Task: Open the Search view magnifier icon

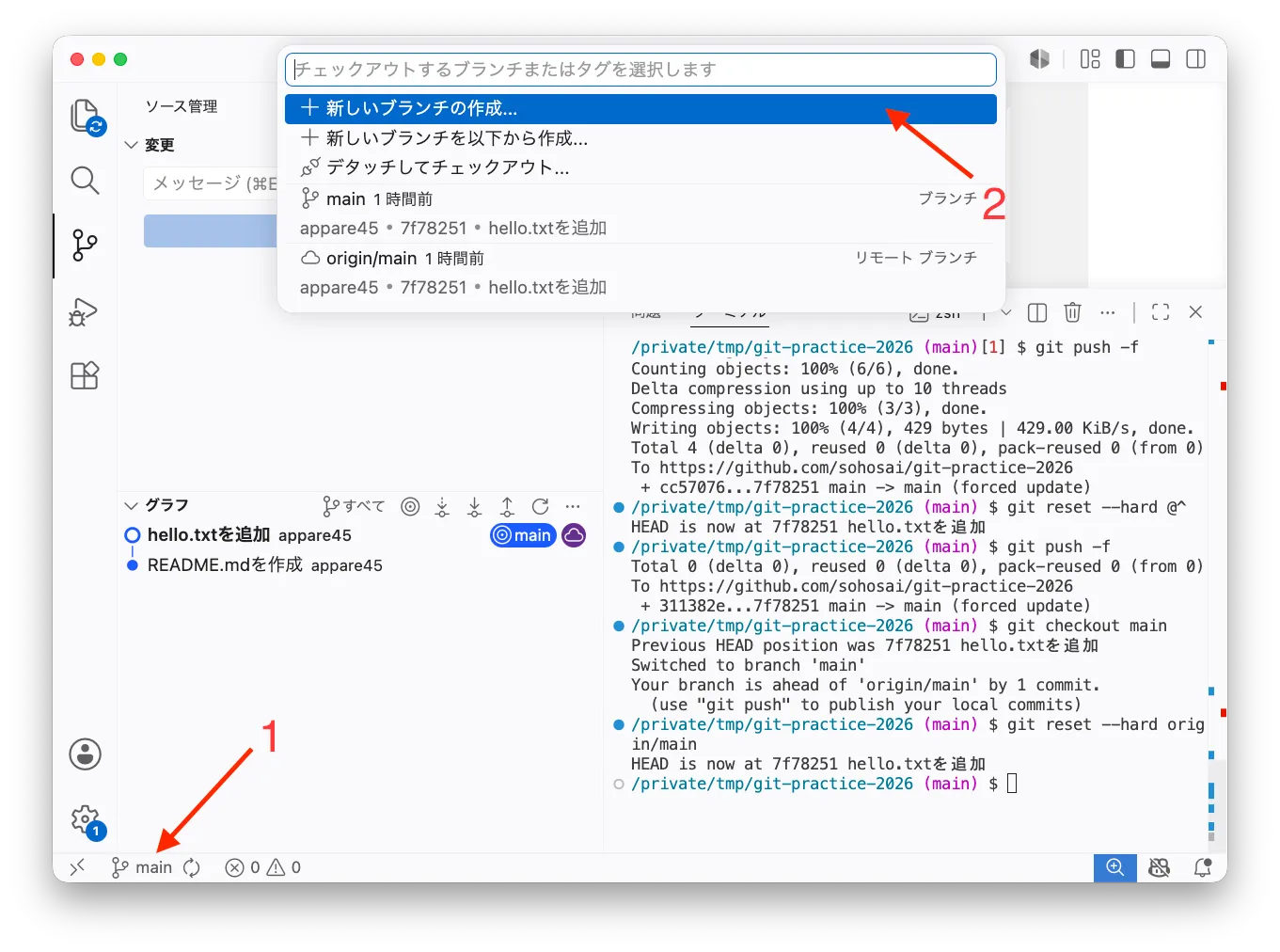Action: pyautogui.click(x=85, y=180)
